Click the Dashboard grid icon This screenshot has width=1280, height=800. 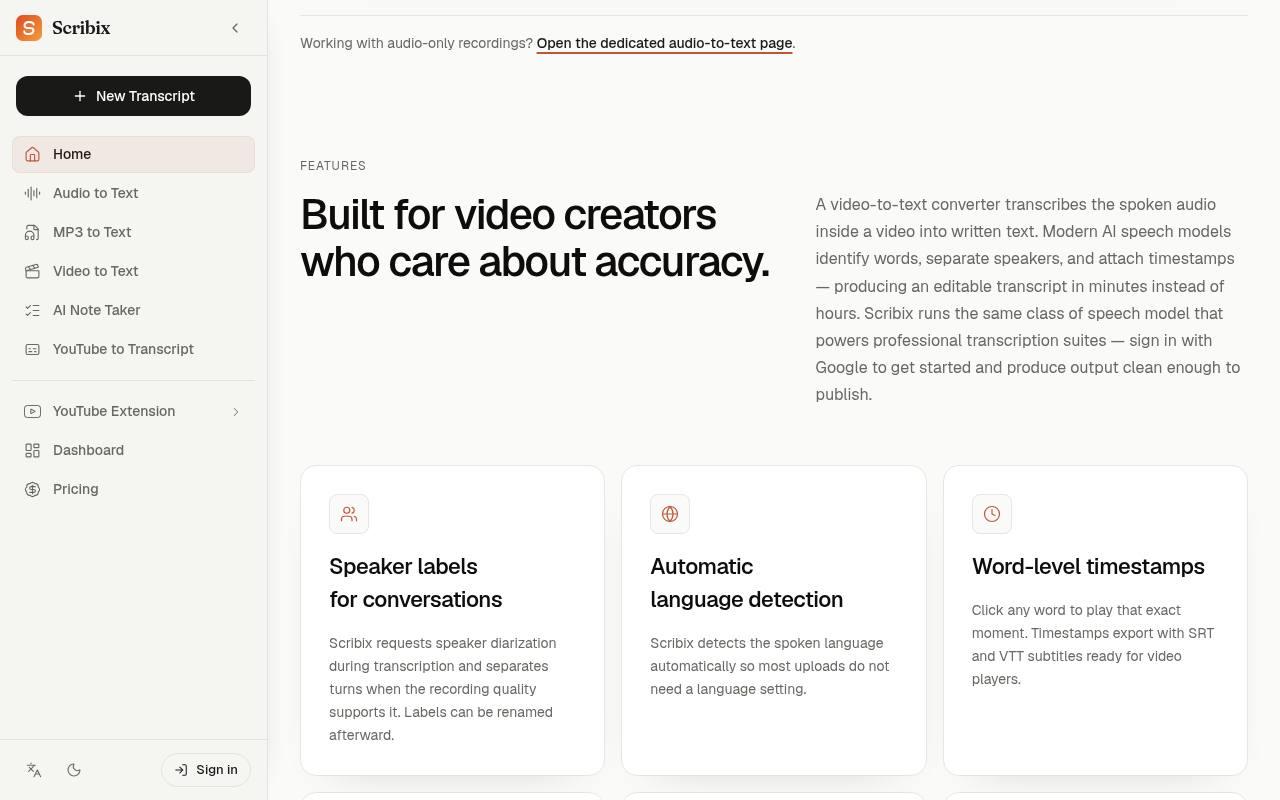coord(33,450)
